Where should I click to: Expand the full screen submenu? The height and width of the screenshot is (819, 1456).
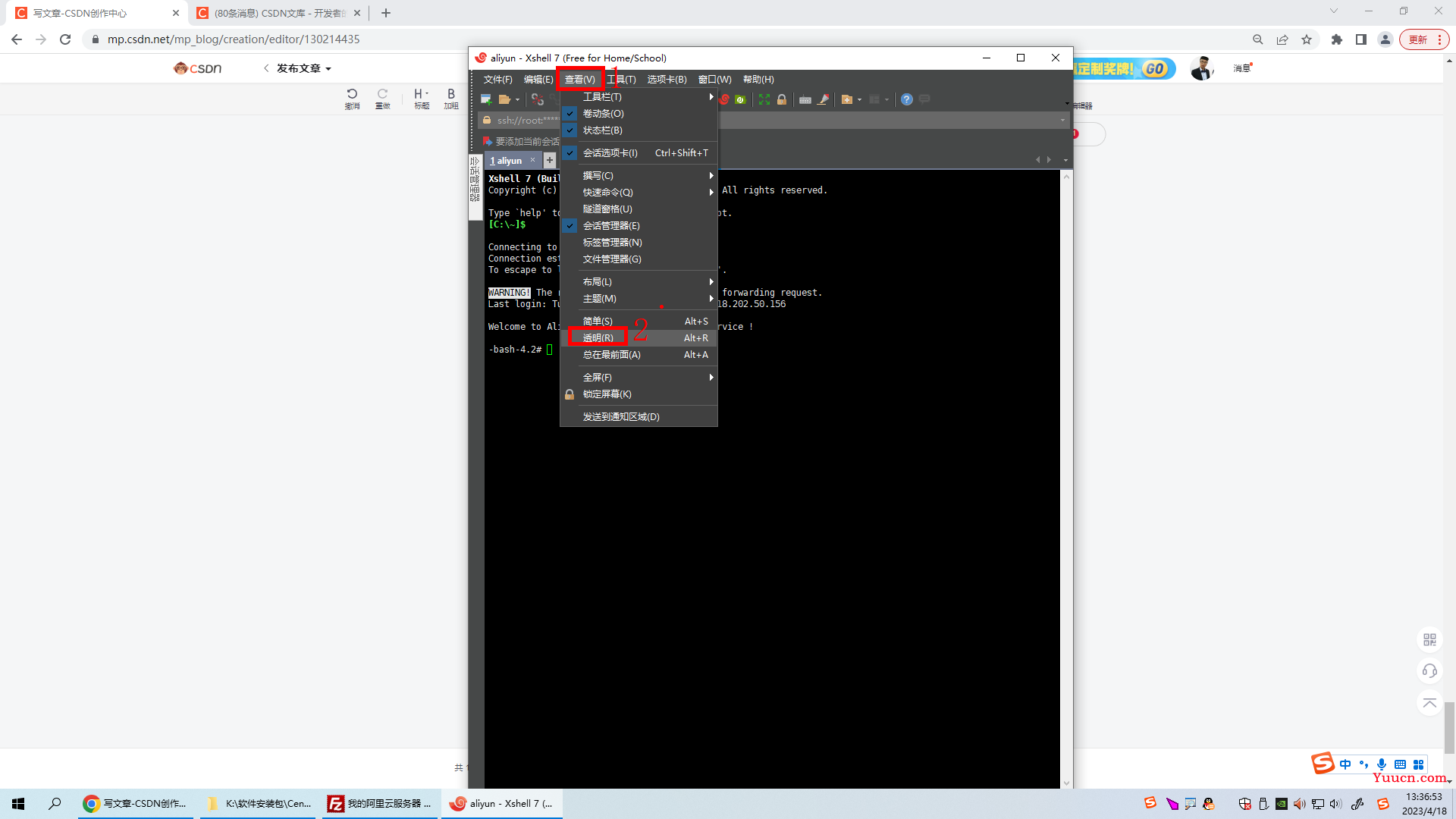click(639, 378)
